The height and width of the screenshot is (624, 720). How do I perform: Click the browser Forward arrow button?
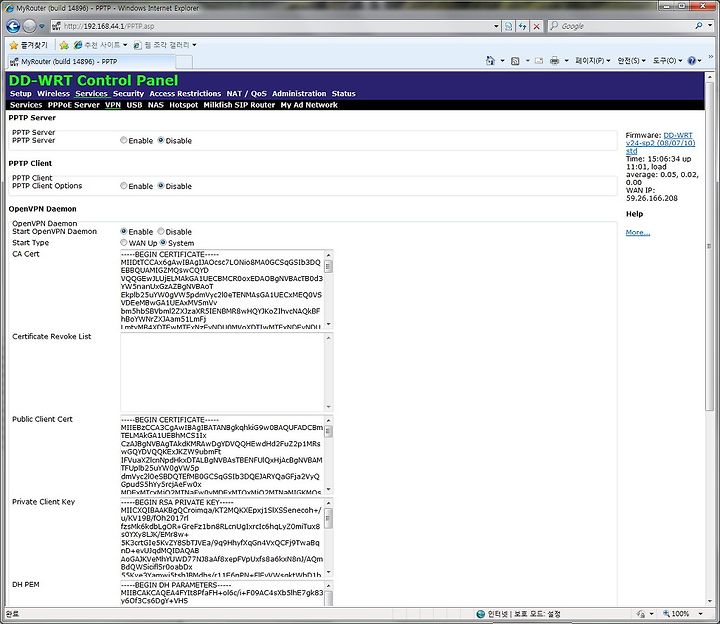click(29, 26)
